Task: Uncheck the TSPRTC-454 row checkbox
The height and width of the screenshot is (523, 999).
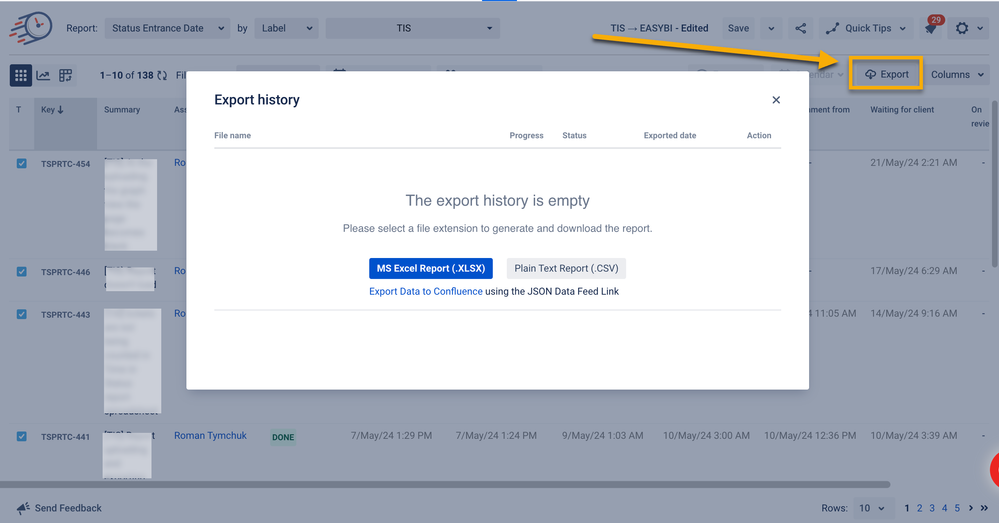Action: tap(22, 163)
